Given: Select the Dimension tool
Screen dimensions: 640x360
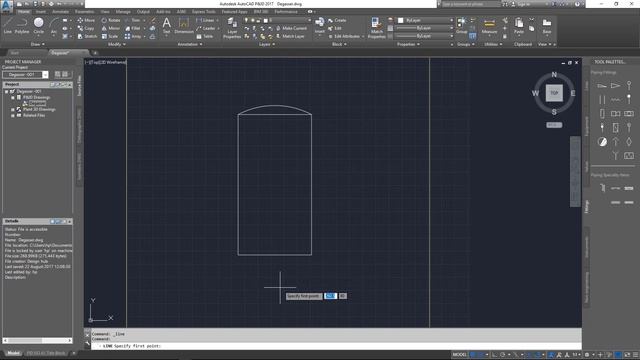Looking at the screenshot, I should pos(184,25).
